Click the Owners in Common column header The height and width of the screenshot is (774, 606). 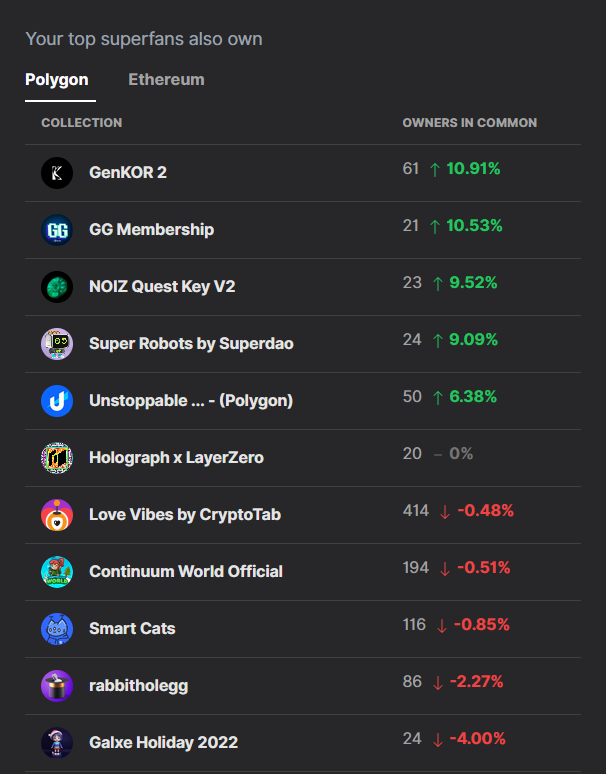point(469,123)
